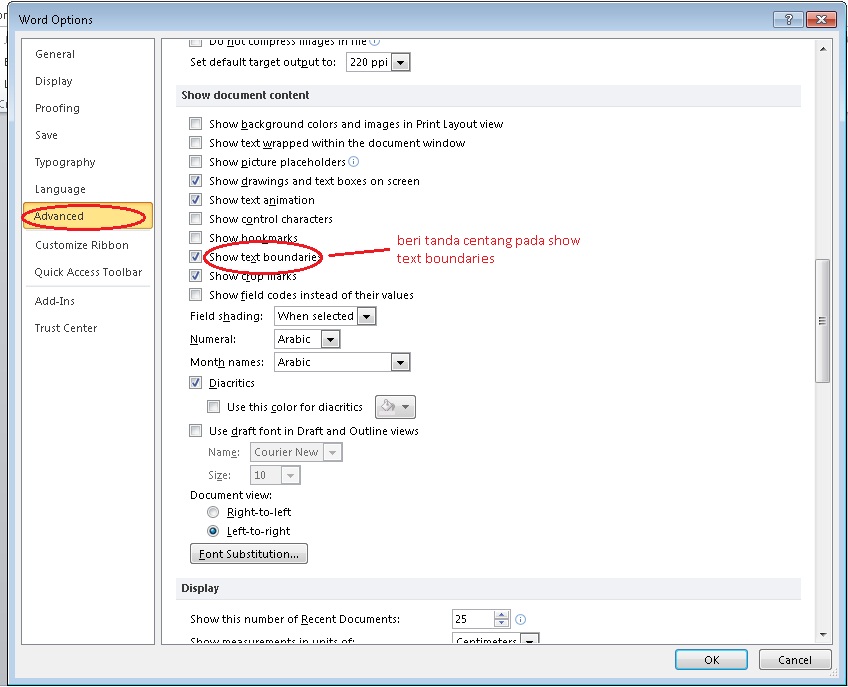Enable Show control characters
This screenshot has height=687, width=848.
(x=195, y=218)
